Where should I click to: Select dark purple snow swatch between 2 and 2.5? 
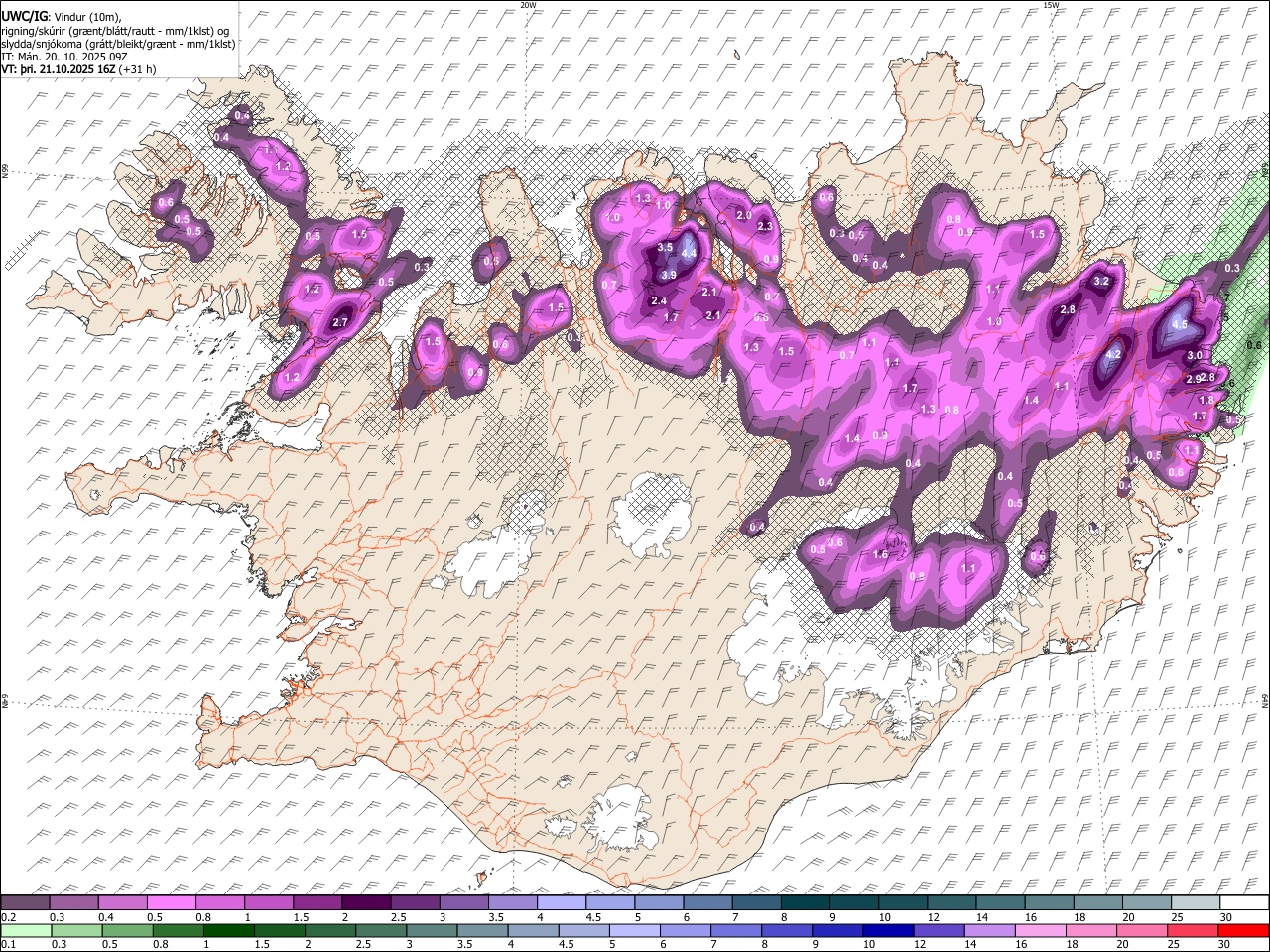365,902
